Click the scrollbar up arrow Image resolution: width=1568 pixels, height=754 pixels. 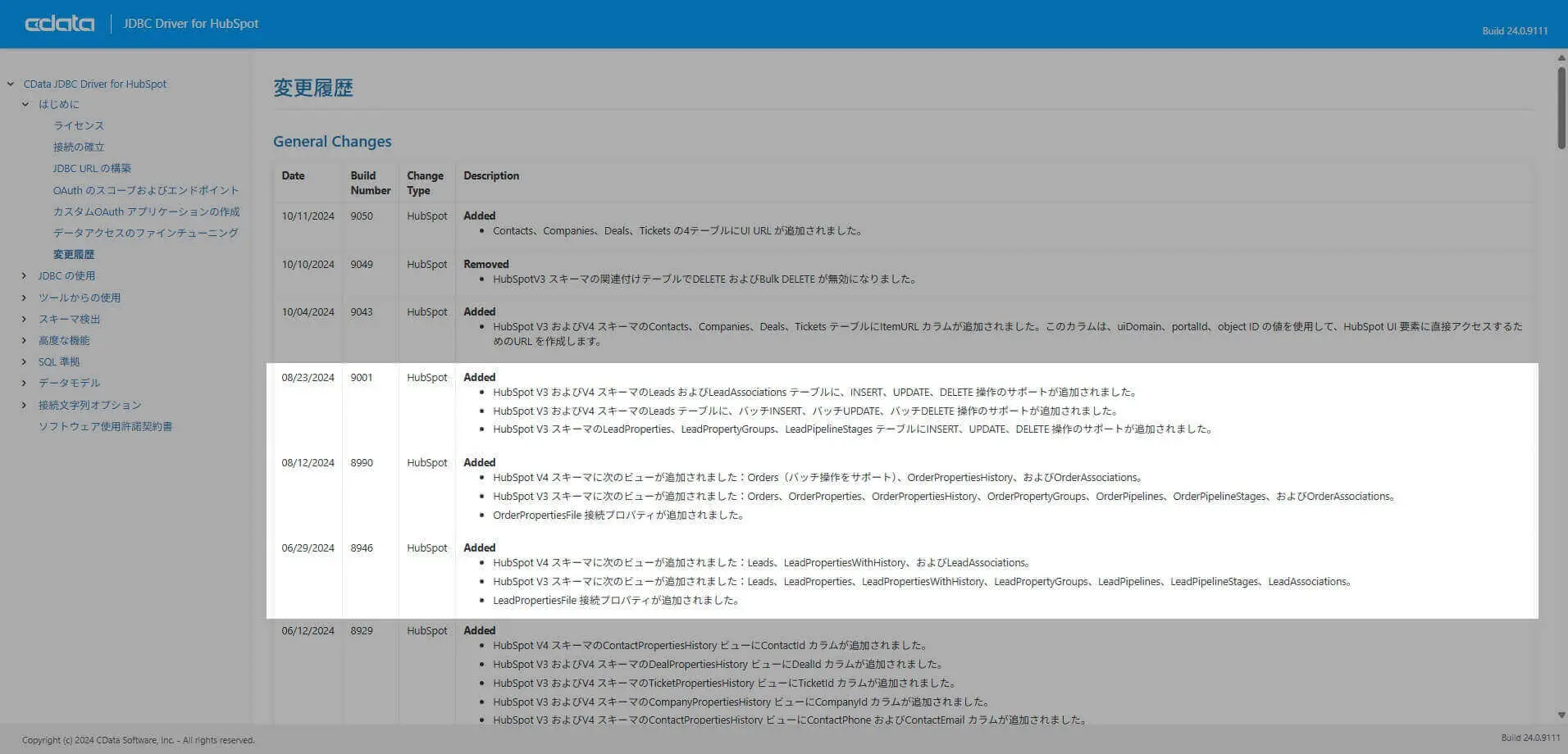1561,57
